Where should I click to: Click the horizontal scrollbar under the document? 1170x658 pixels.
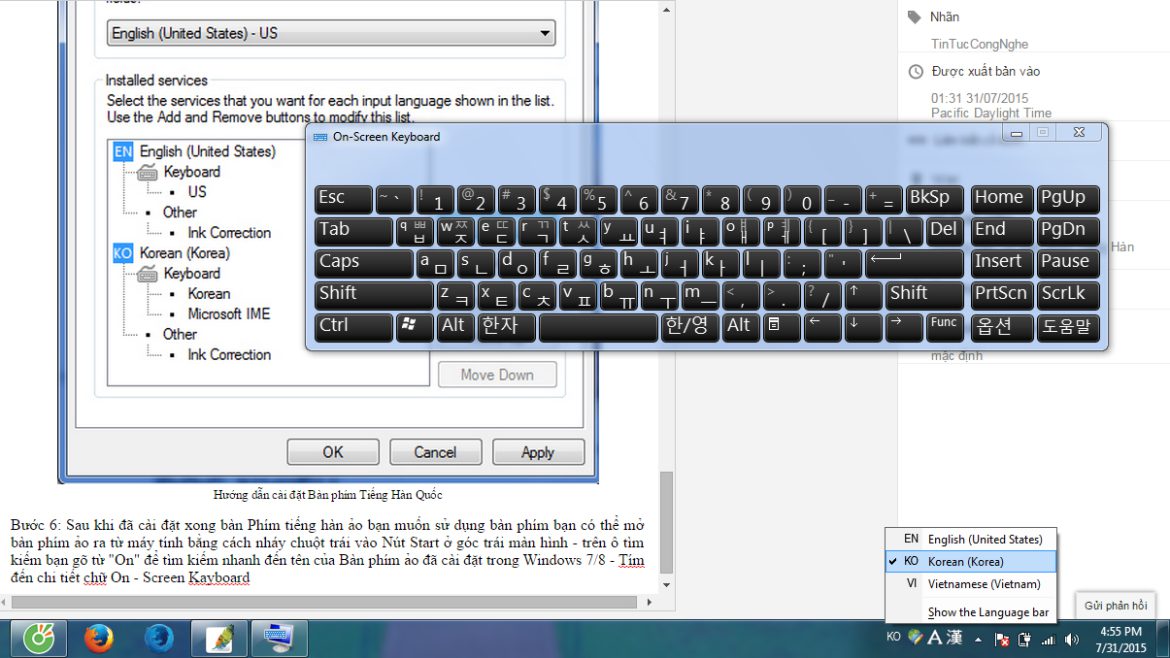pos(320,602)
